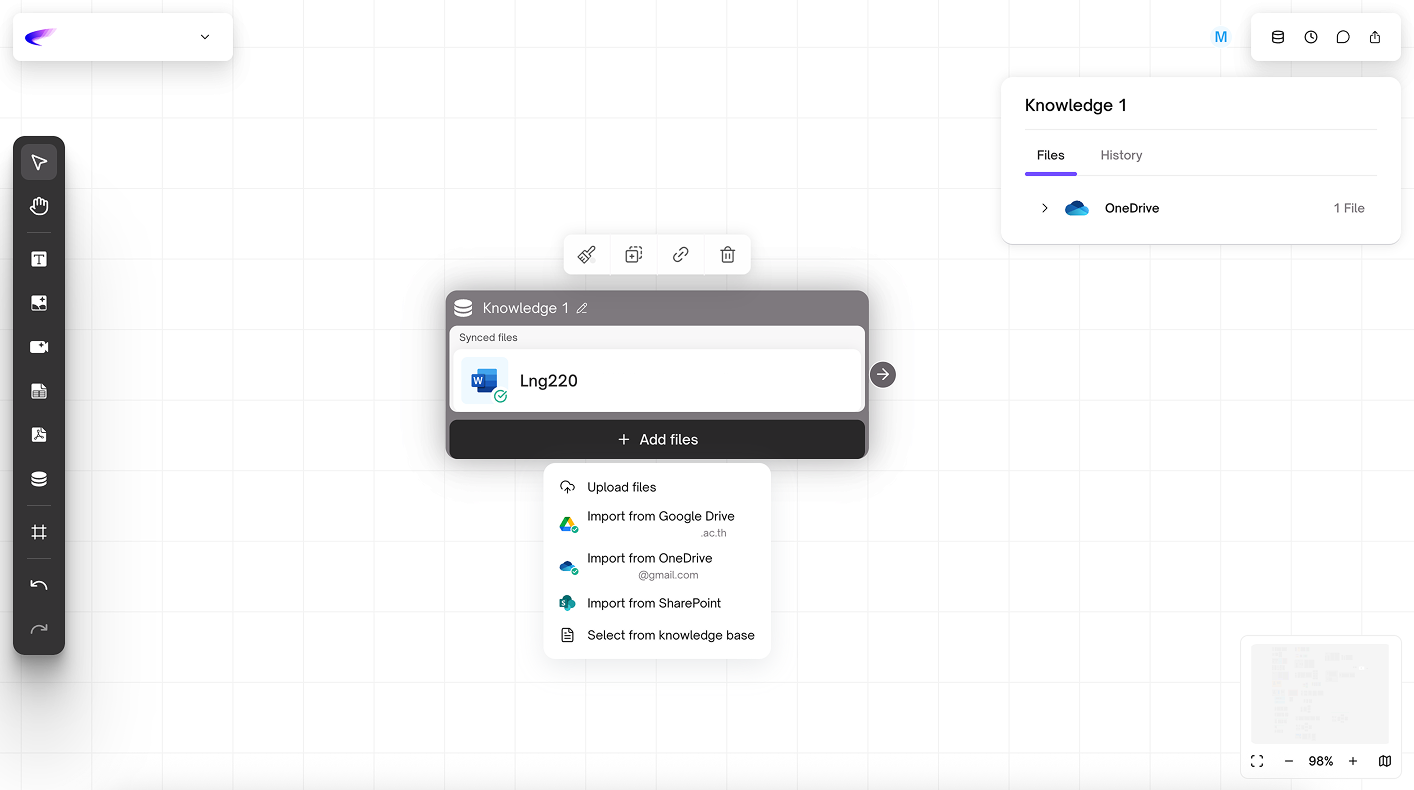The width and height of the screenshot is (1414, 790).
Task: Click the link icon above node
Action: pos(680,255)
